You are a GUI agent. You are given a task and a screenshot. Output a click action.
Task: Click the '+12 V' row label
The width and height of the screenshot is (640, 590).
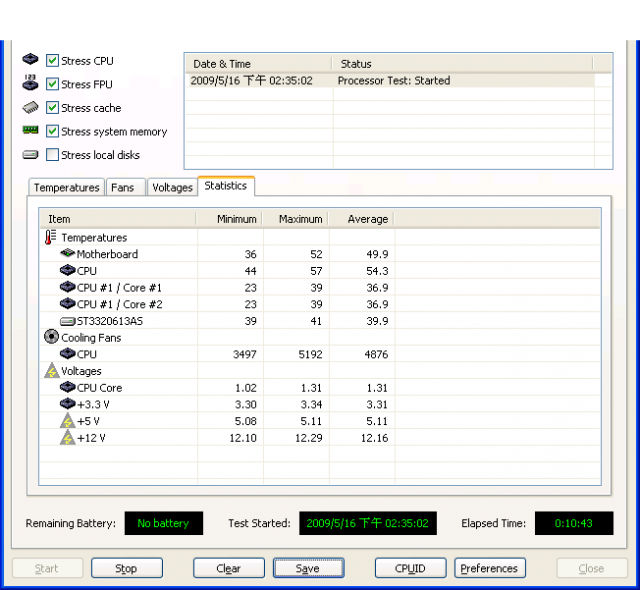pyautogui.click(x=91, y=438)
